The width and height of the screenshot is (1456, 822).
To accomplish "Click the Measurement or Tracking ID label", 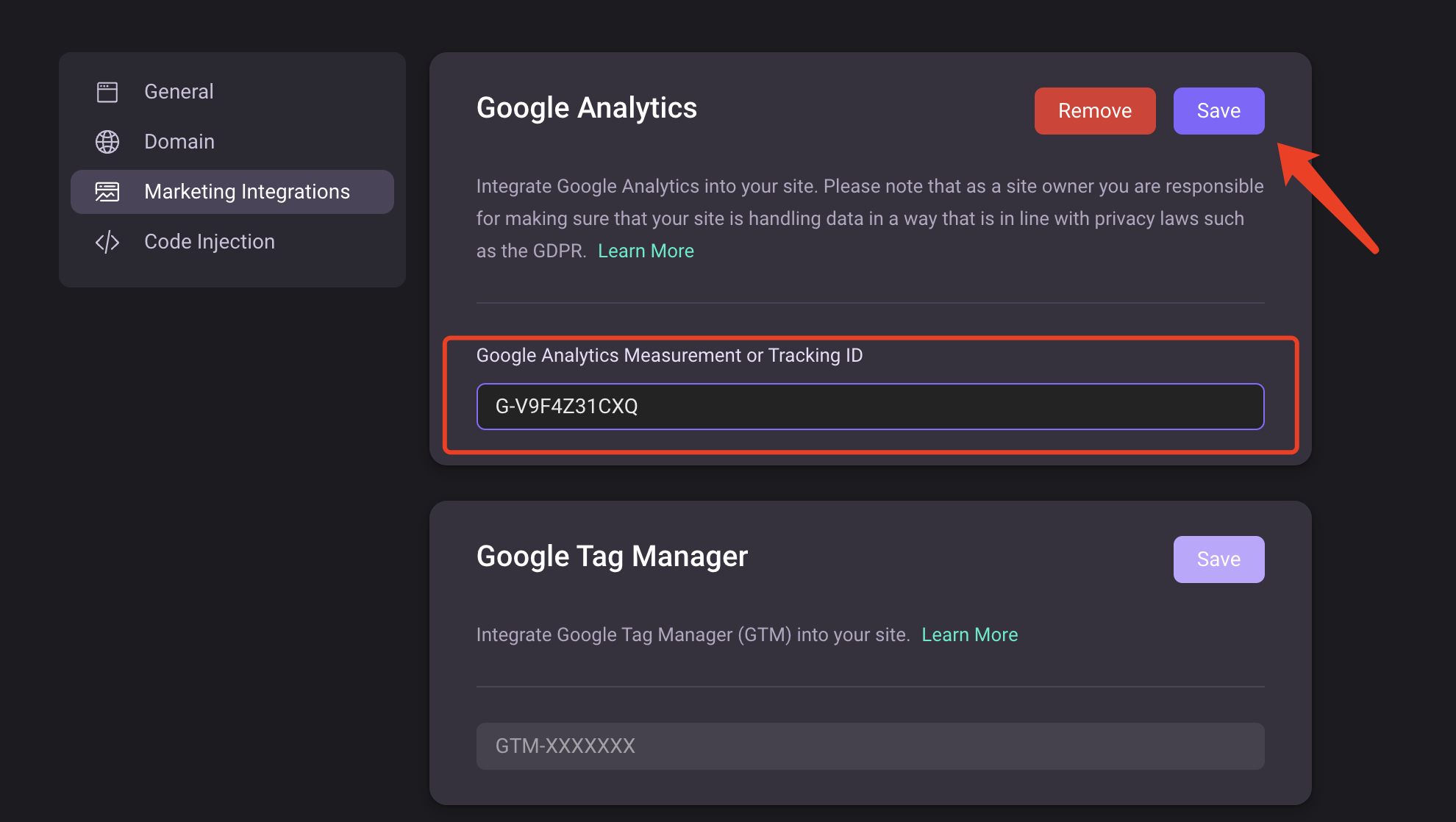I will [x=669, y=355].
